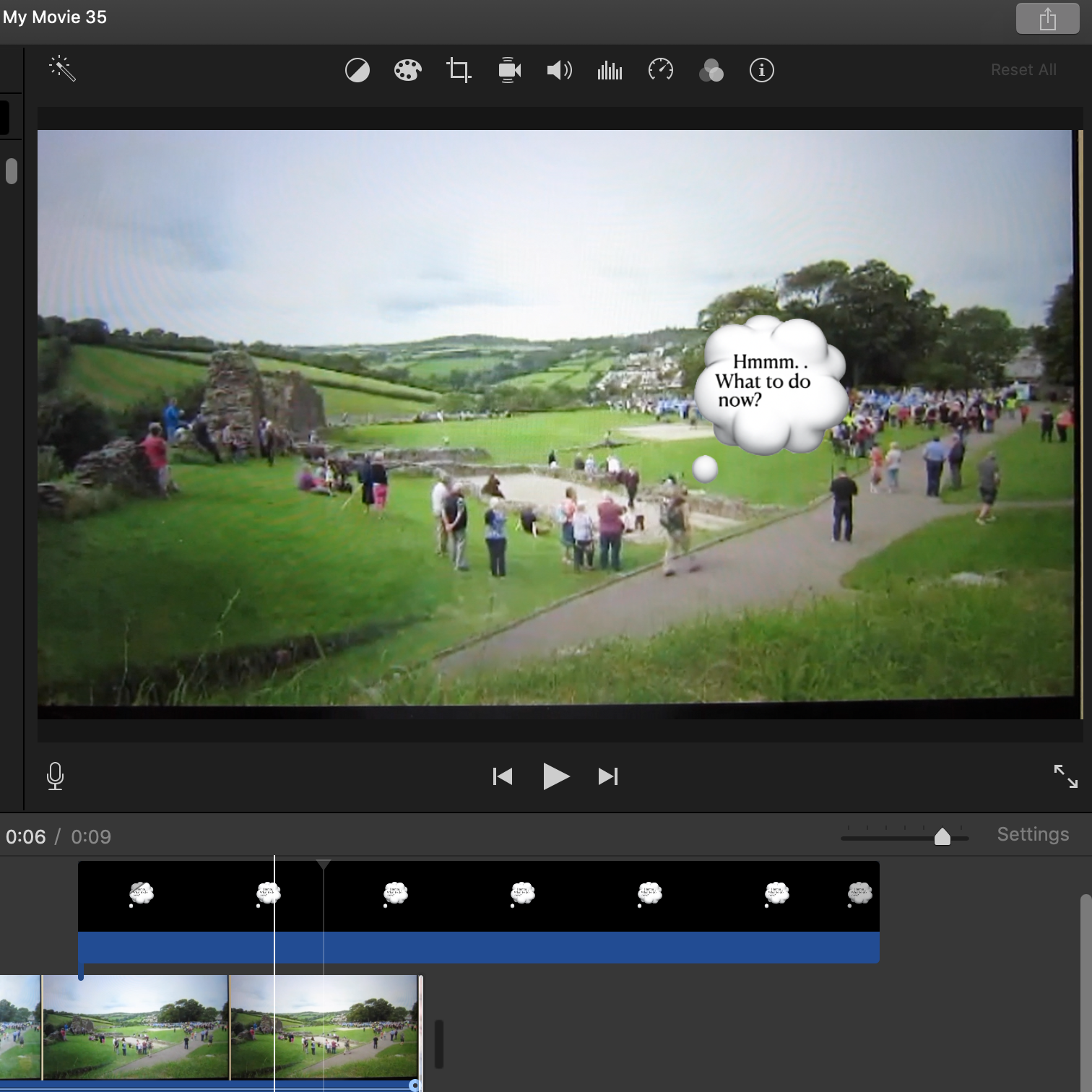
Task: Open noise reduction and equalizer tool
Action: [610, 71]
